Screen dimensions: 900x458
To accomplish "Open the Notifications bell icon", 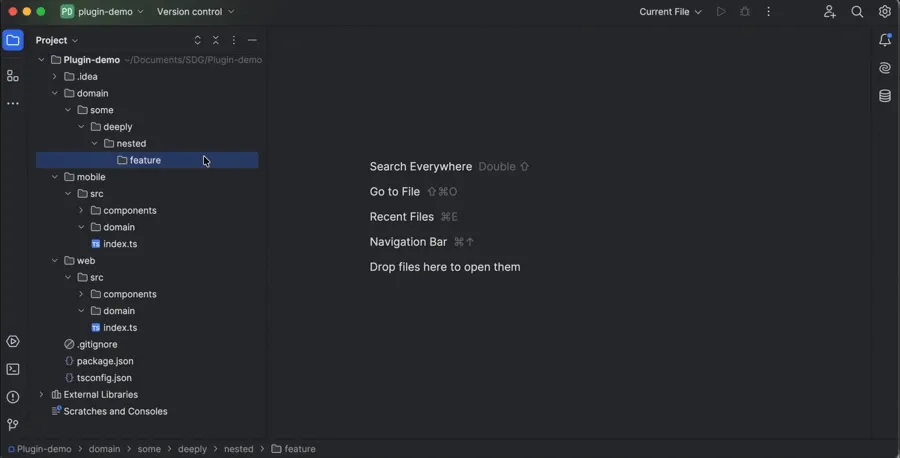I will [885, 40].
